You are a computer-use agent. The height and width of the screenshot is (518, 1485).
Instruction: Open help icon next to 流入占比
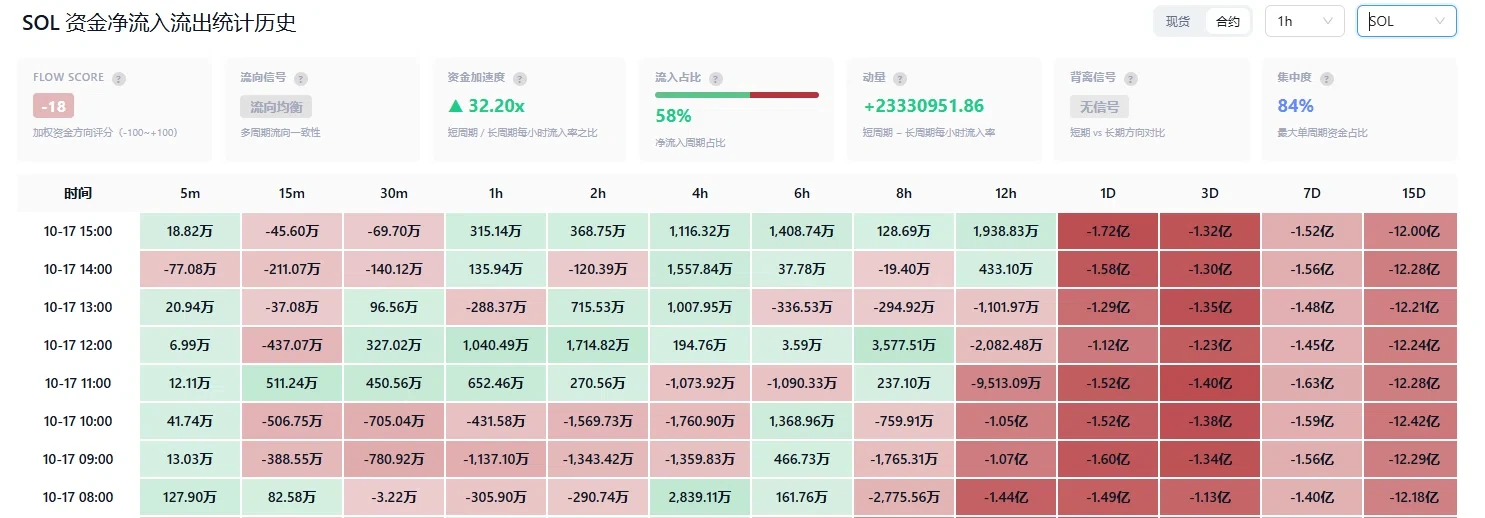click(716, 78)
